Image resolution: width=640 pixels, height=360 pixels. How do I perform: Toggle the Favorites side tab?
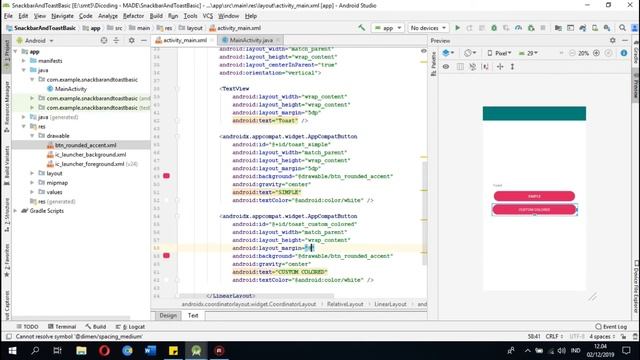7,260
